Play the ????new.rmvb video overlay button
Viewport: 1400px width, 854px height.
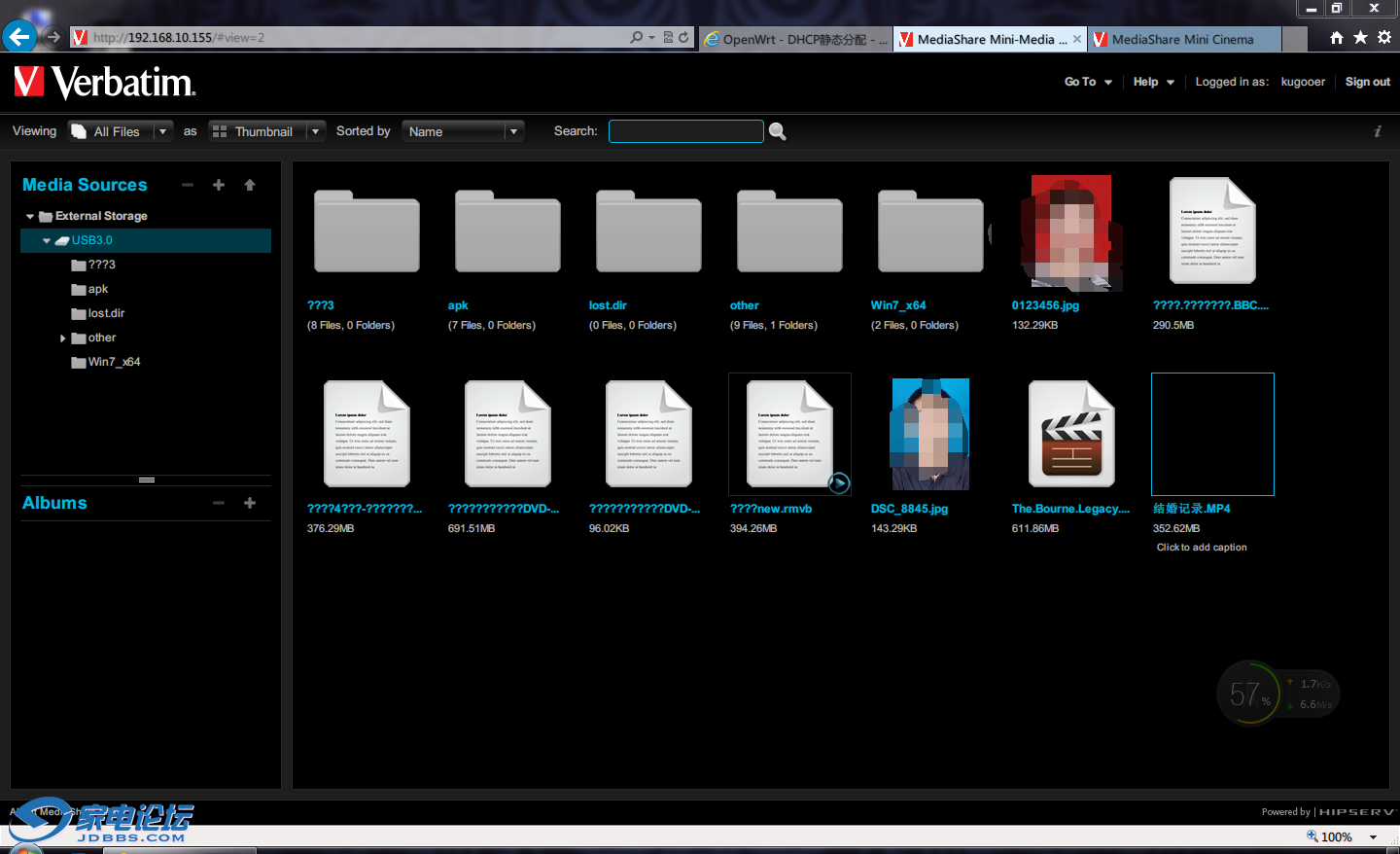838,482
